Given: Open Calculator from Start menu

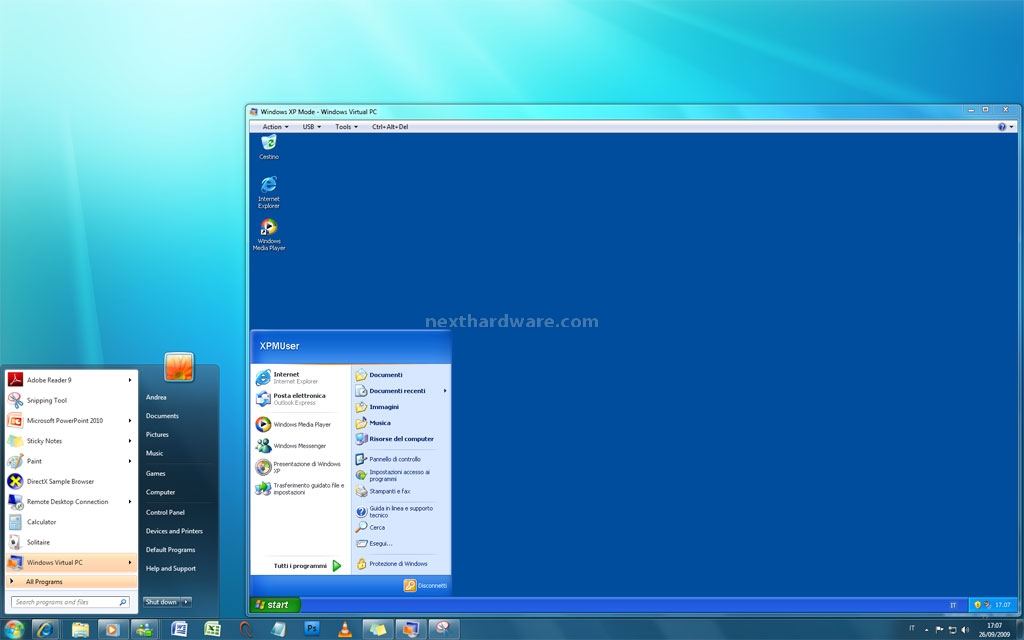Looking at the screenshot, I should click(x=71, y=522).
